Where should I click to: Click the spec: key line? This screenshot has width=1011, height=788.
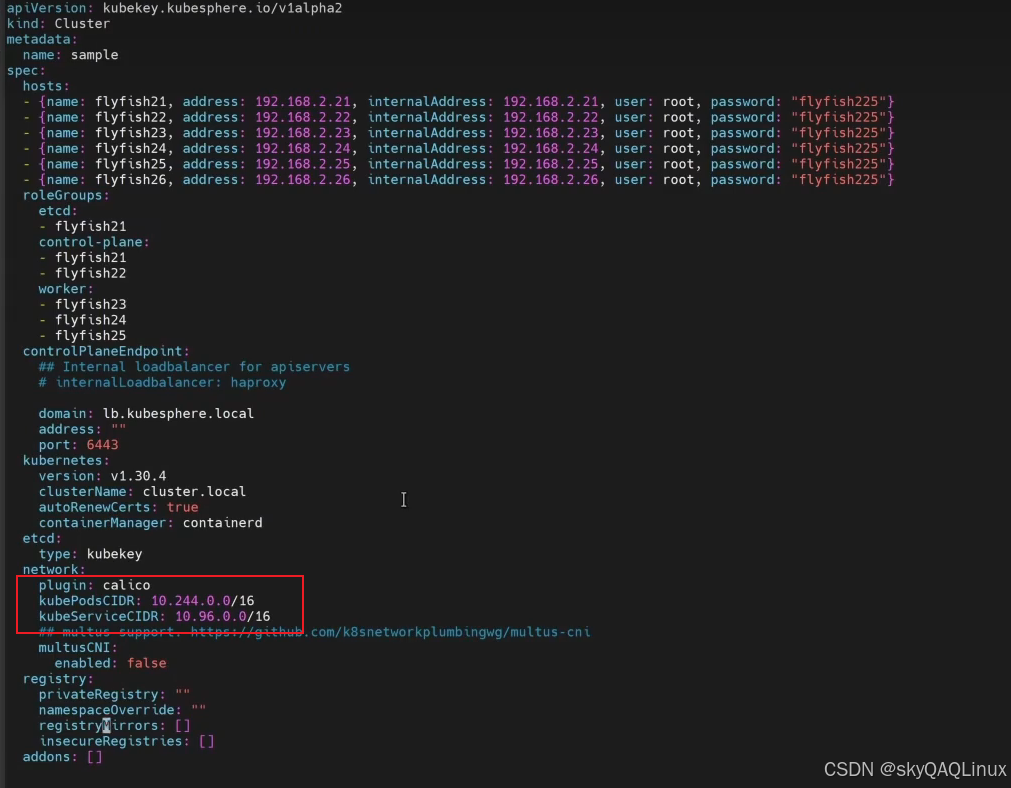pyautogui.click(x=26, y=70)
